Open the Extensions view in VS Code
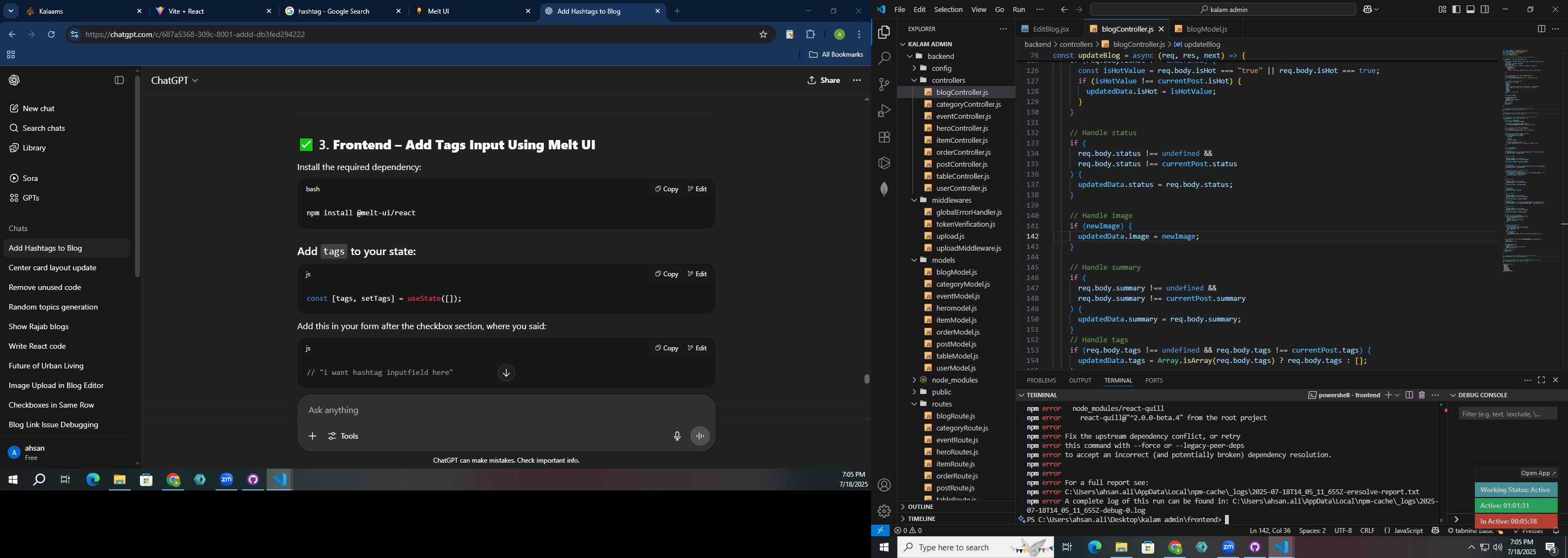The width and height of the screenshot is (1568, 558). pyautogui.click(x=884, y=137)
